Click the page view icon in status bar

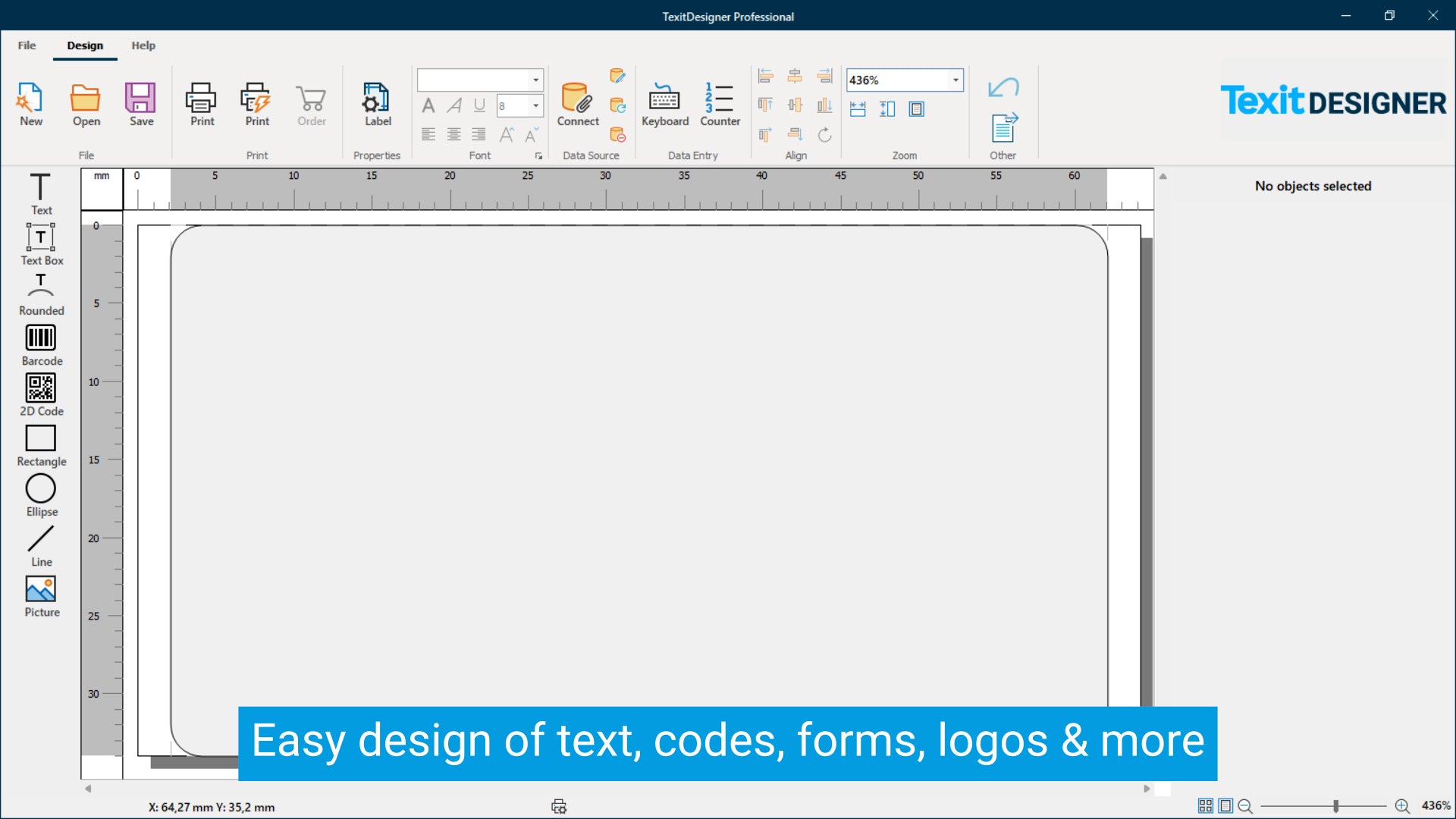1225,806
